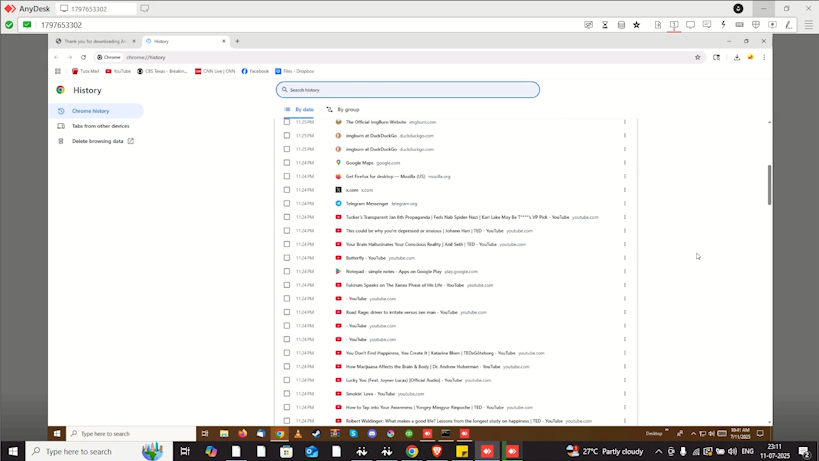Select checkbox for Google Maps entry
The image size is (819, 461).
287,162
